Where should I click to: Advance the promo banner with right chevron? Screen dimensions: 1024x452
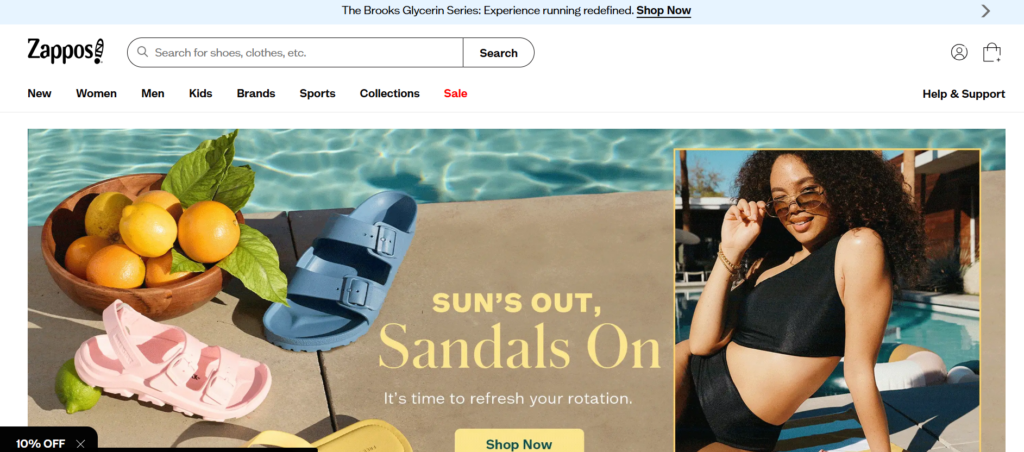coord(985,11)
